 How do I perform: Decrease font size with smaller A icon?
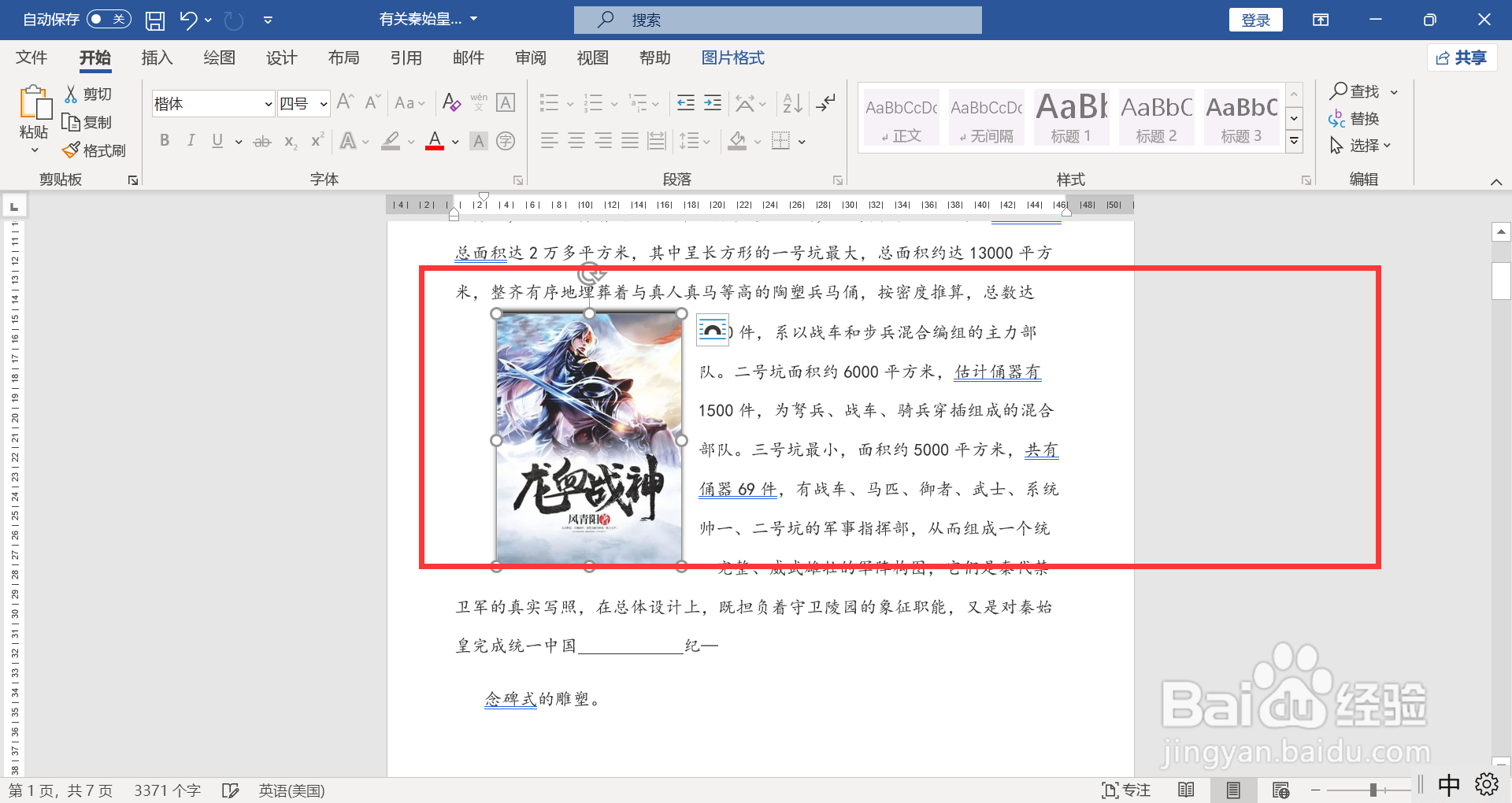coord(372,102)
